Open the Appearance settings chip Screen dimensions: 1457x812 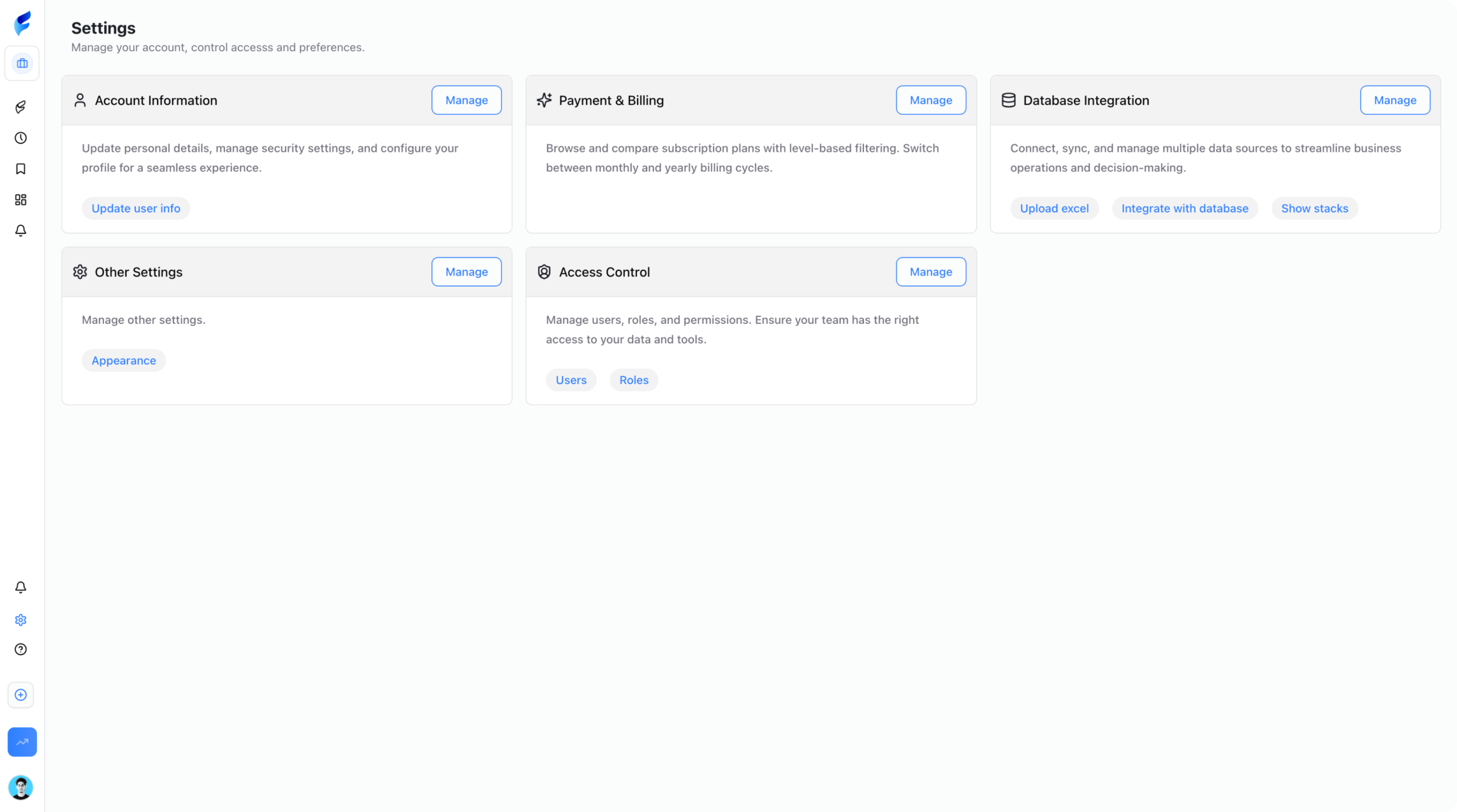click(124, 361)
